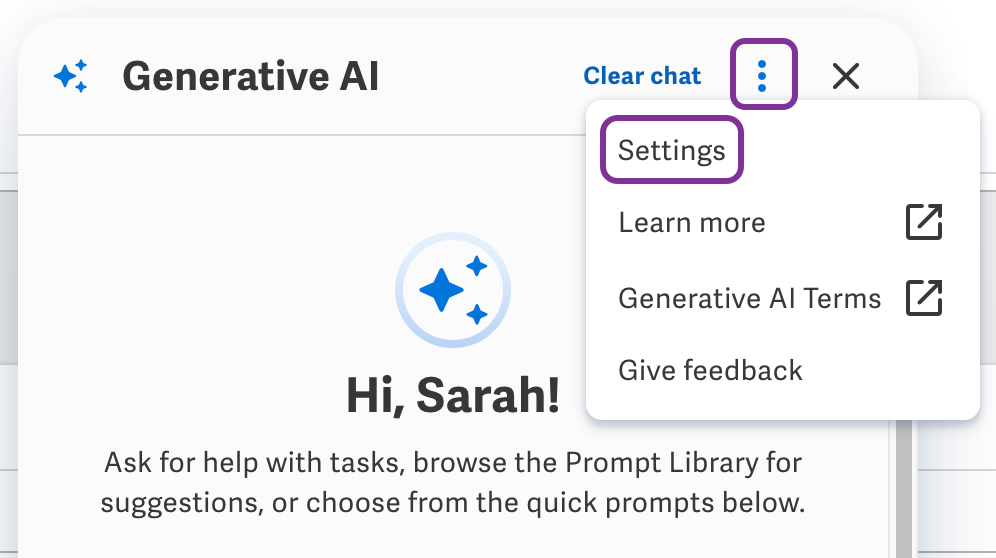
Task: Click the external-link icon beside Generative AI Terms
Action: click(x=924, y=297)
